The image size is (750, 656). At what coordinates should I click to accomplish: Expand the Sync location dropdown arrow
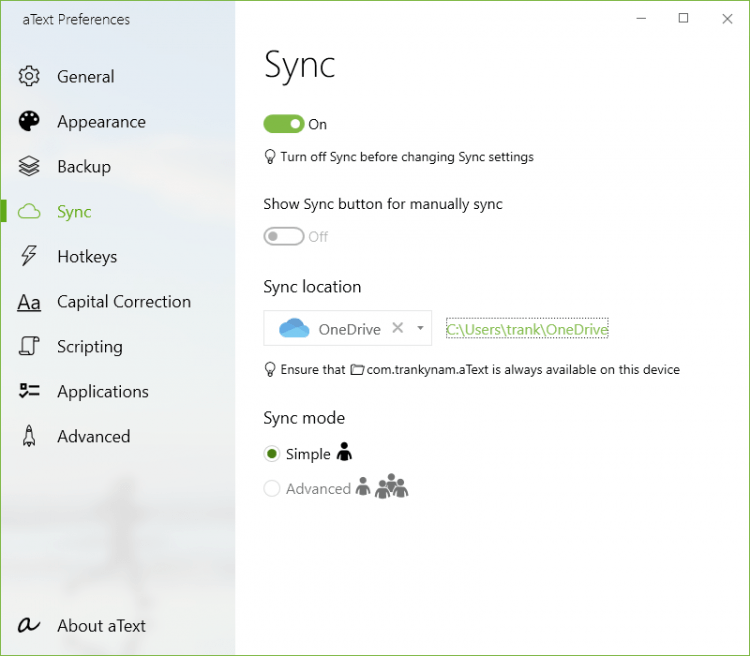pos(421,328)
